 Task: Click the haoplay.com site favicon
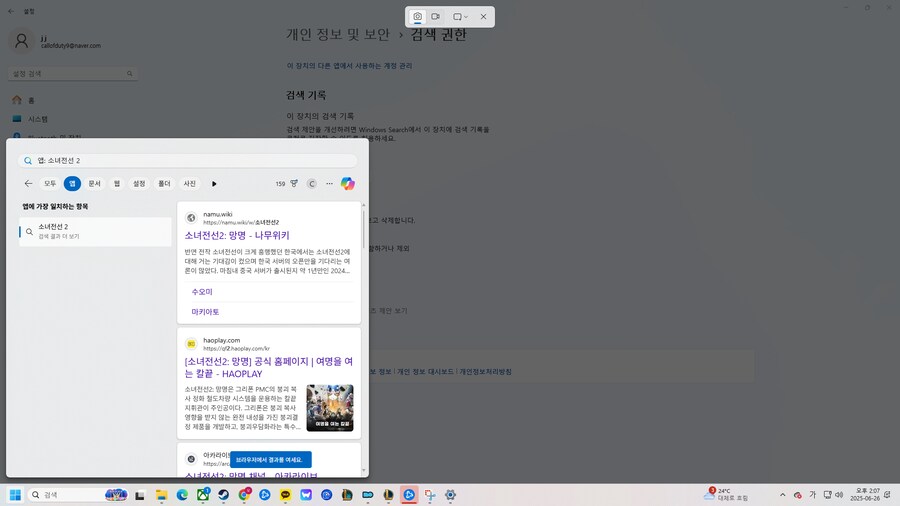(191, 344)
